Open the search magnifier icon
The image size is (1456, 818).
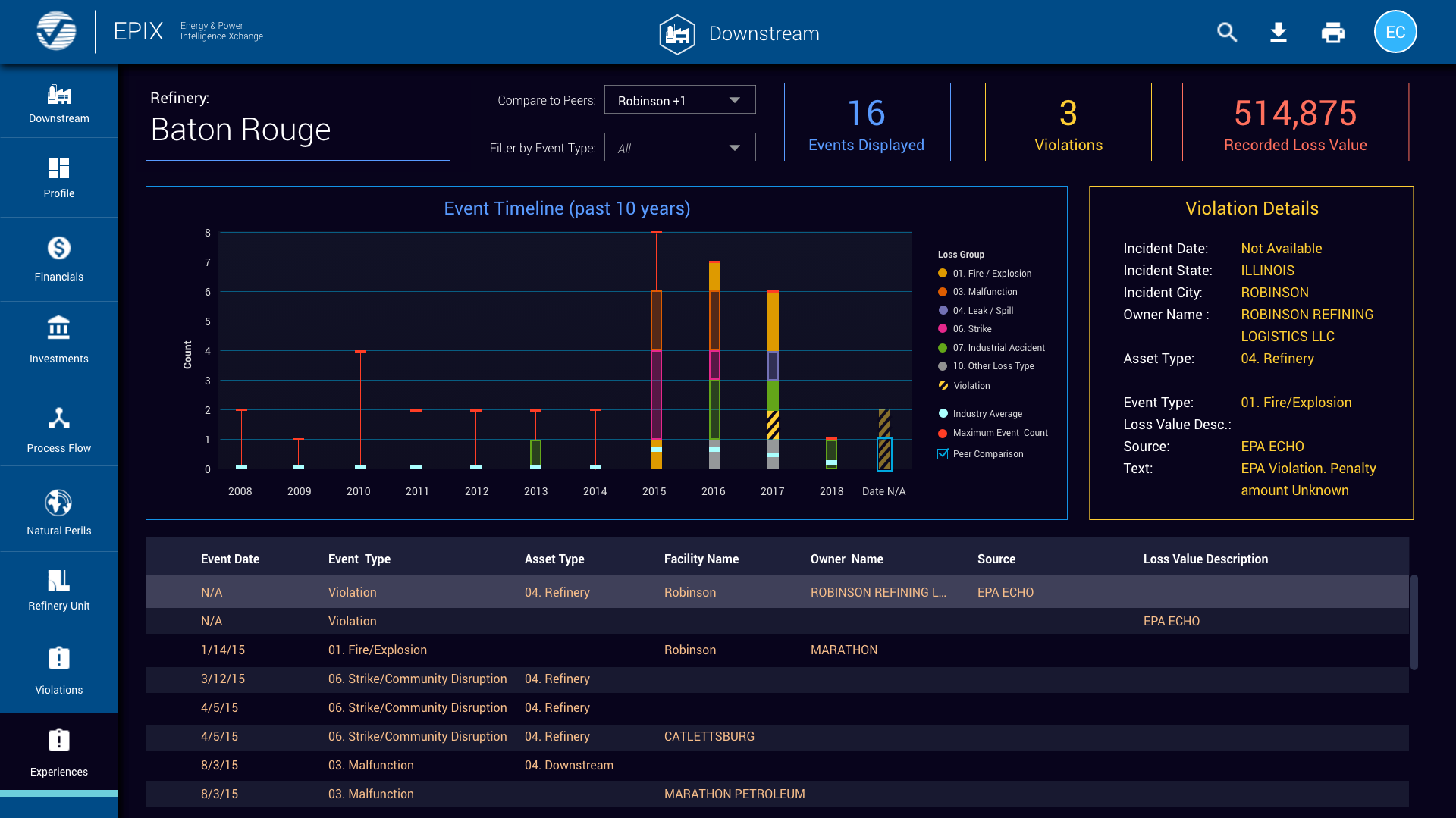point(1227,32)
